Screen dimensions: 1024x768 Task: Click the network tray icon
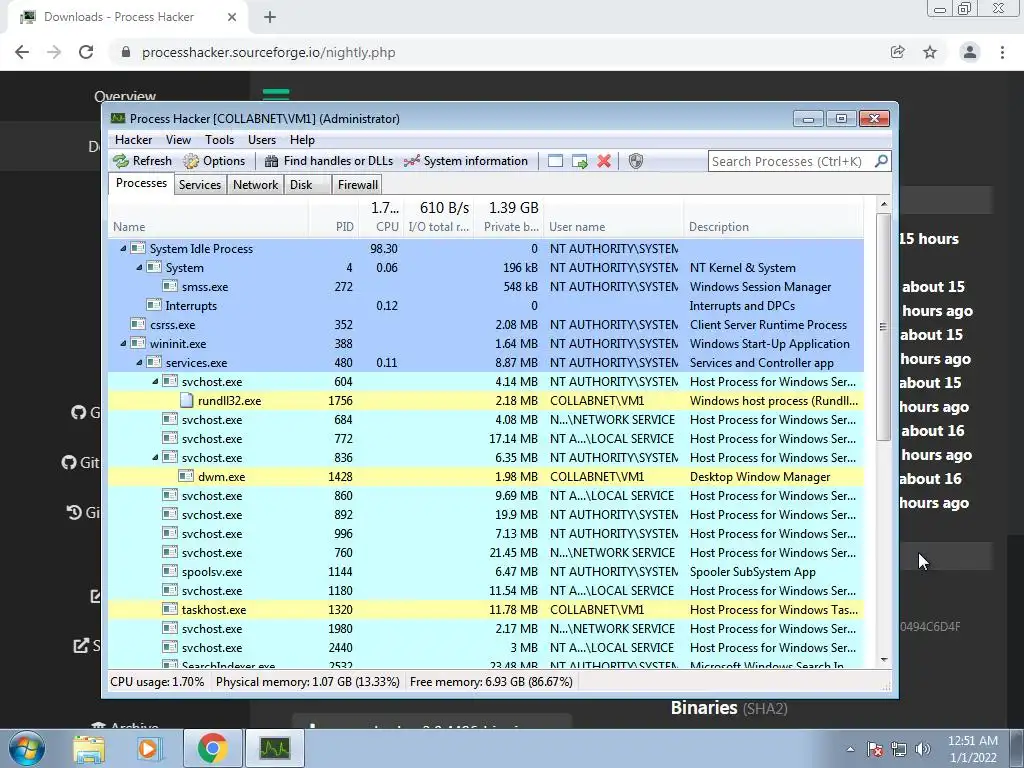point(899,749)
